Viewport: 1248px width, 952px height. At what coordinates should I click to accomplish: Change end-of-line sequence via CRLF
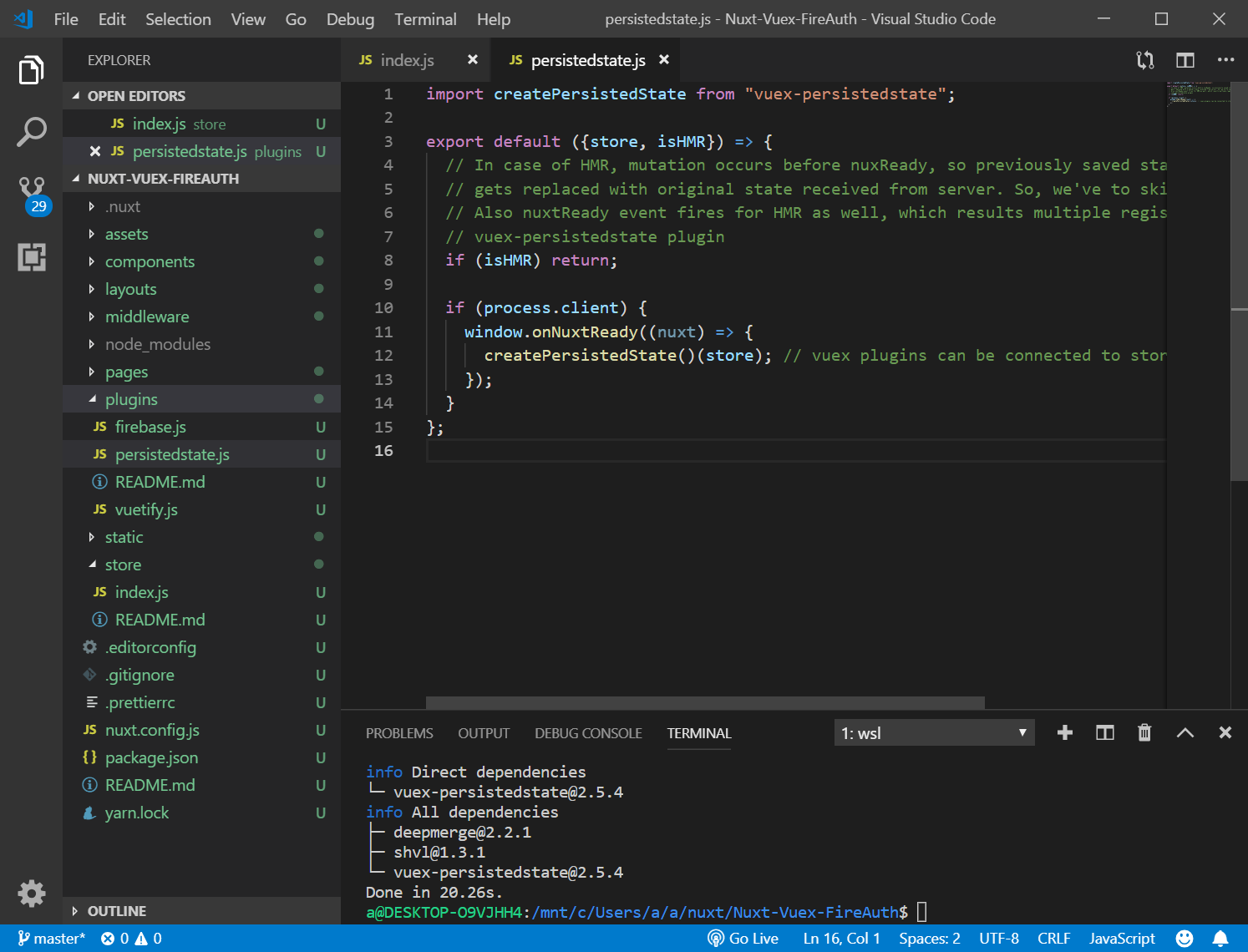coord(1053,939)
